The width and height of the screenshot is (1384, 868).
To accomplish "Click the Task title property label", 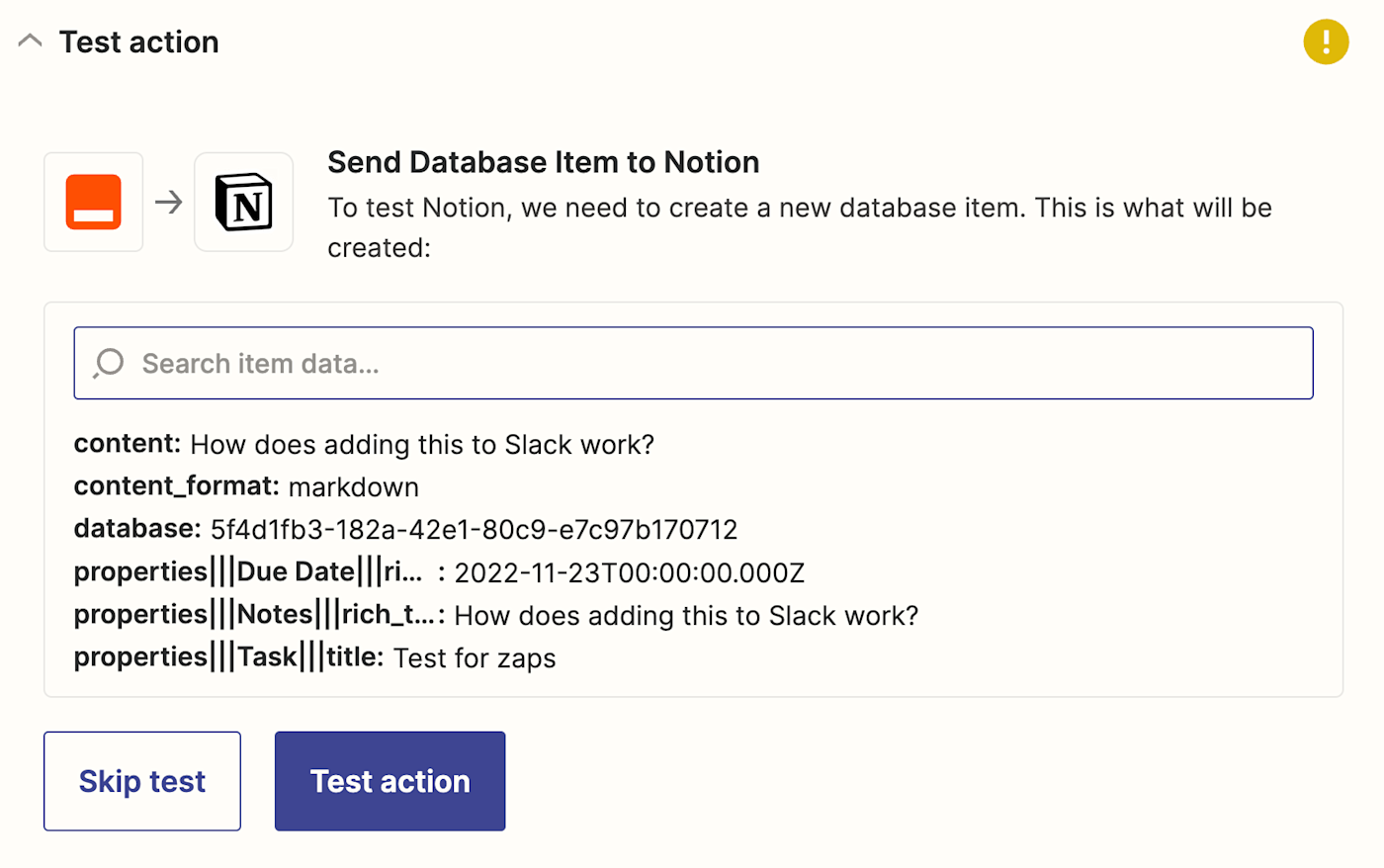I will pyautogui.click(x=227, y=657).
